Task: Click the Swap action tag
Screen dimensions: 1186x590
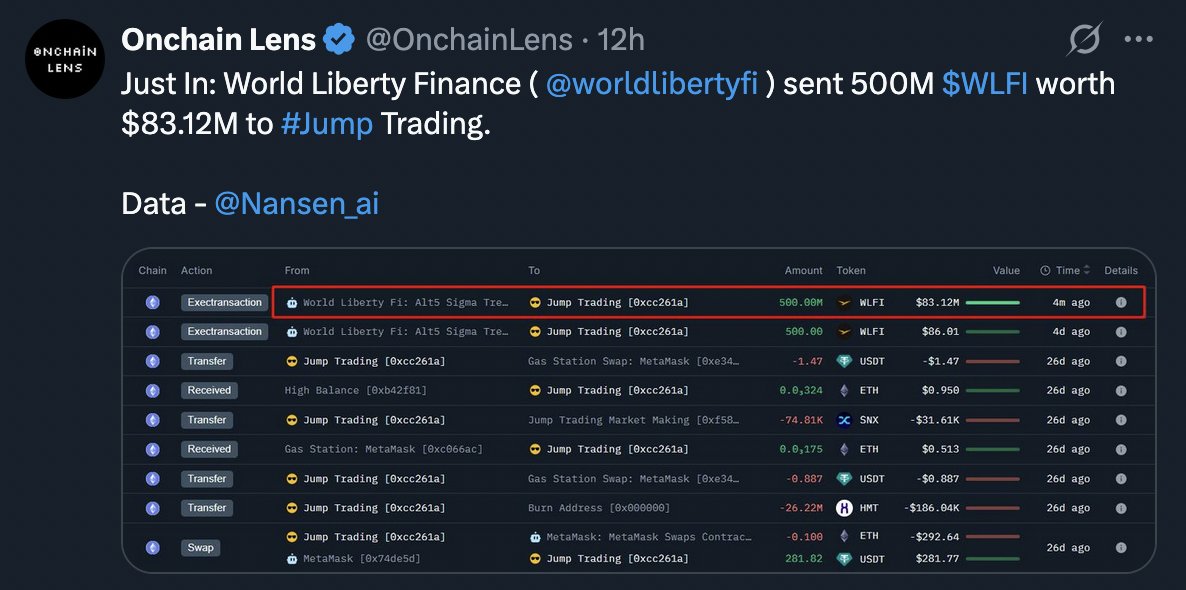Action: (x=200, y=547)
